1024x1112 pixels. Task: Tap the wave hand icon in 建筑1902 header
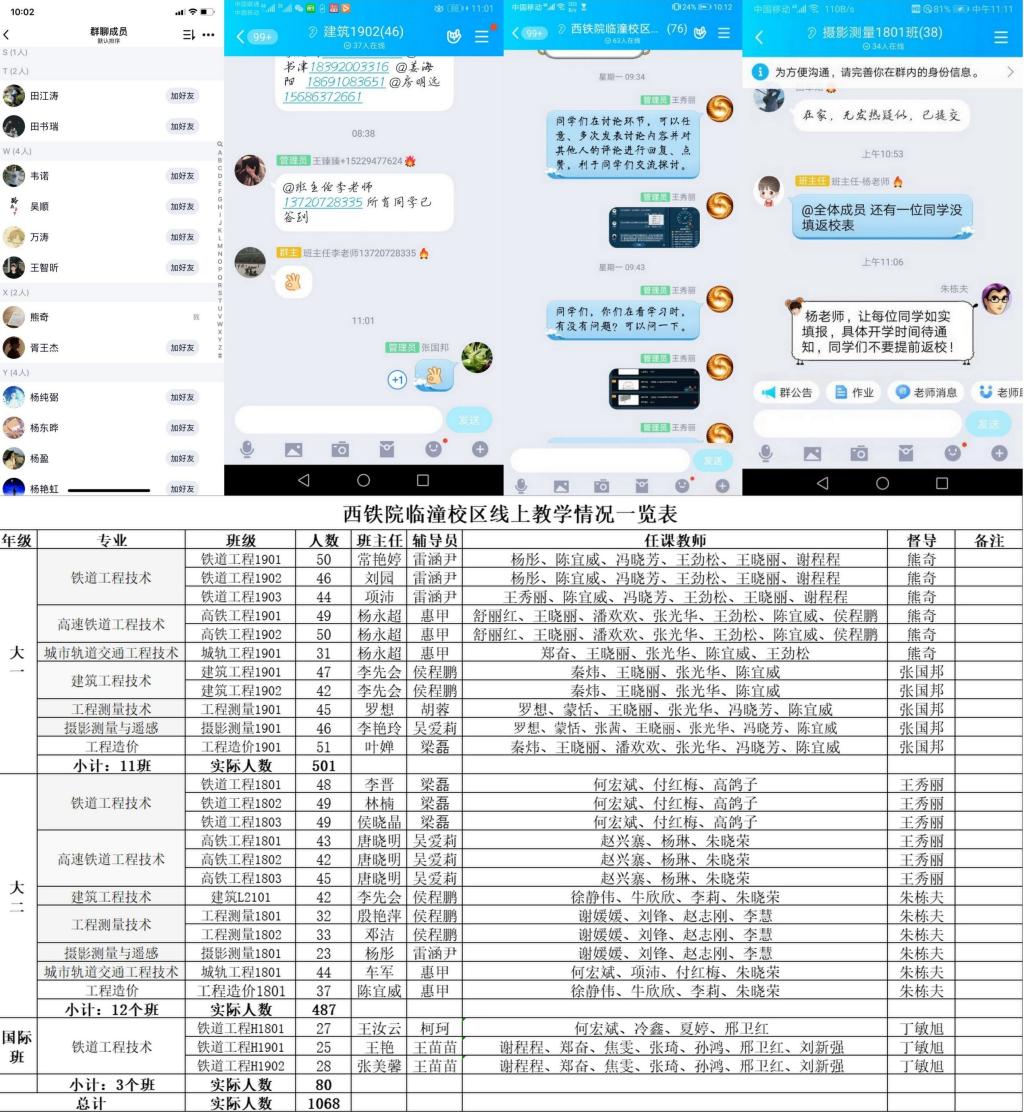tap(447, 37)
